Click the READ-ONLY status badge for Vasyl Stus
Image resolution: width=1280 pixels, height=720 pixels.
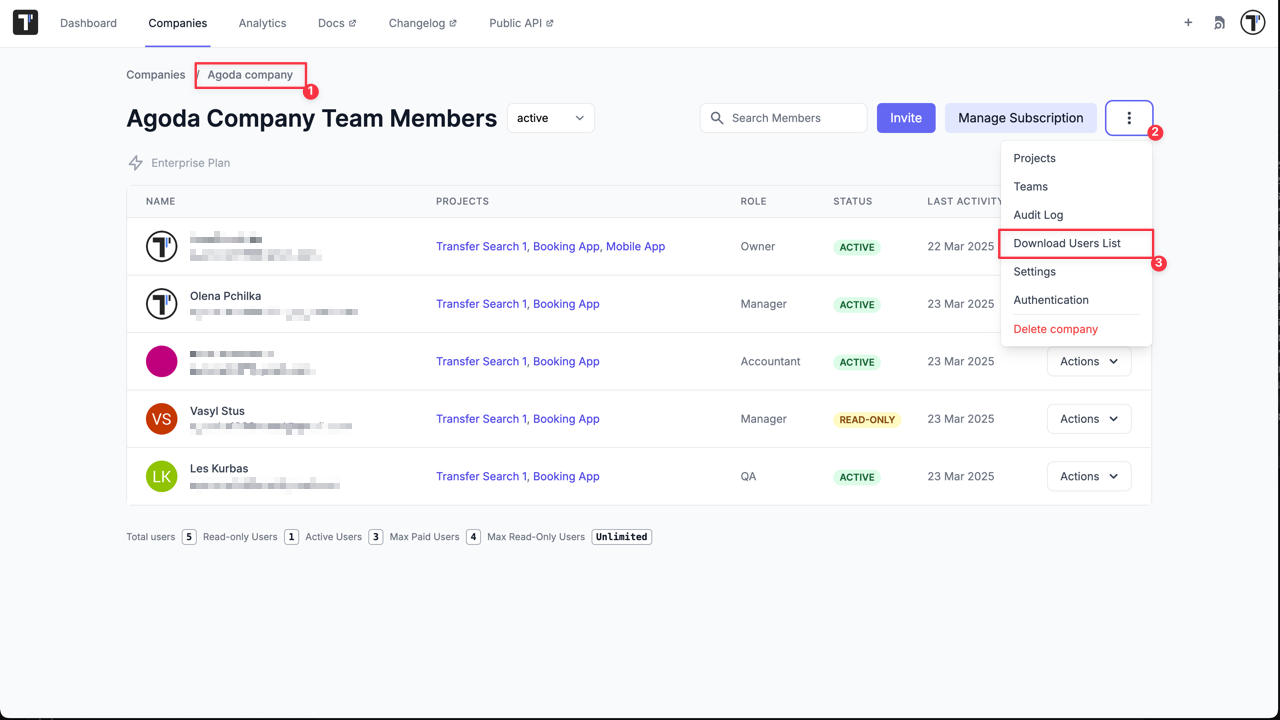pyautogui.click(x=866, y=419)
